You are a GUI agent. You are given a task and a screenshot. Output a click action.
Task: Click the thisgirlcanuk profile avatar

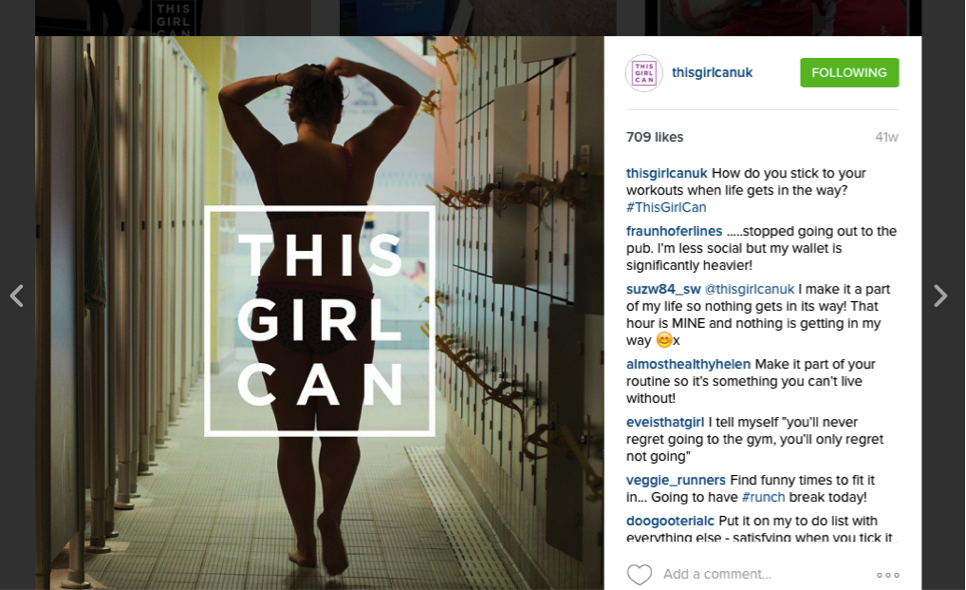(644, 73)
